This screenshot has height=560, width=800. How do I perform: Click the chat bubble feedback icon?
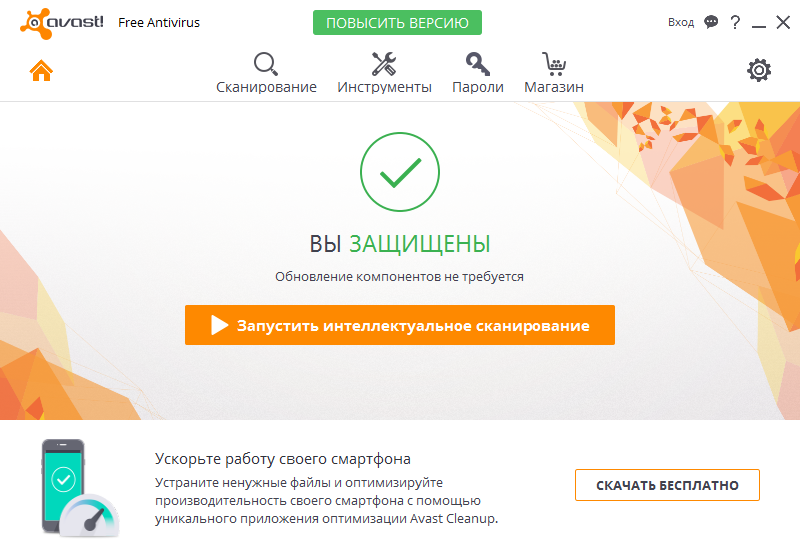coord(711,21)
